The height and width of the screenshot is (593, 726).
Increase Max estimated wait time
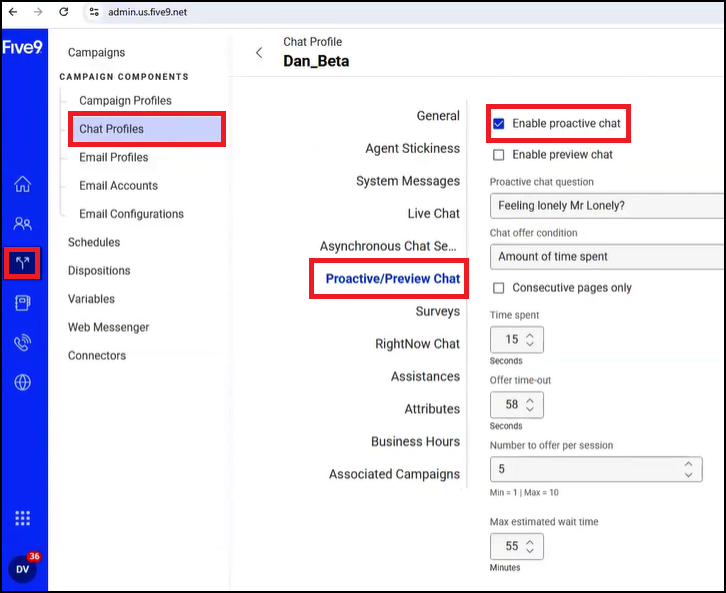[x=530, y=542]
